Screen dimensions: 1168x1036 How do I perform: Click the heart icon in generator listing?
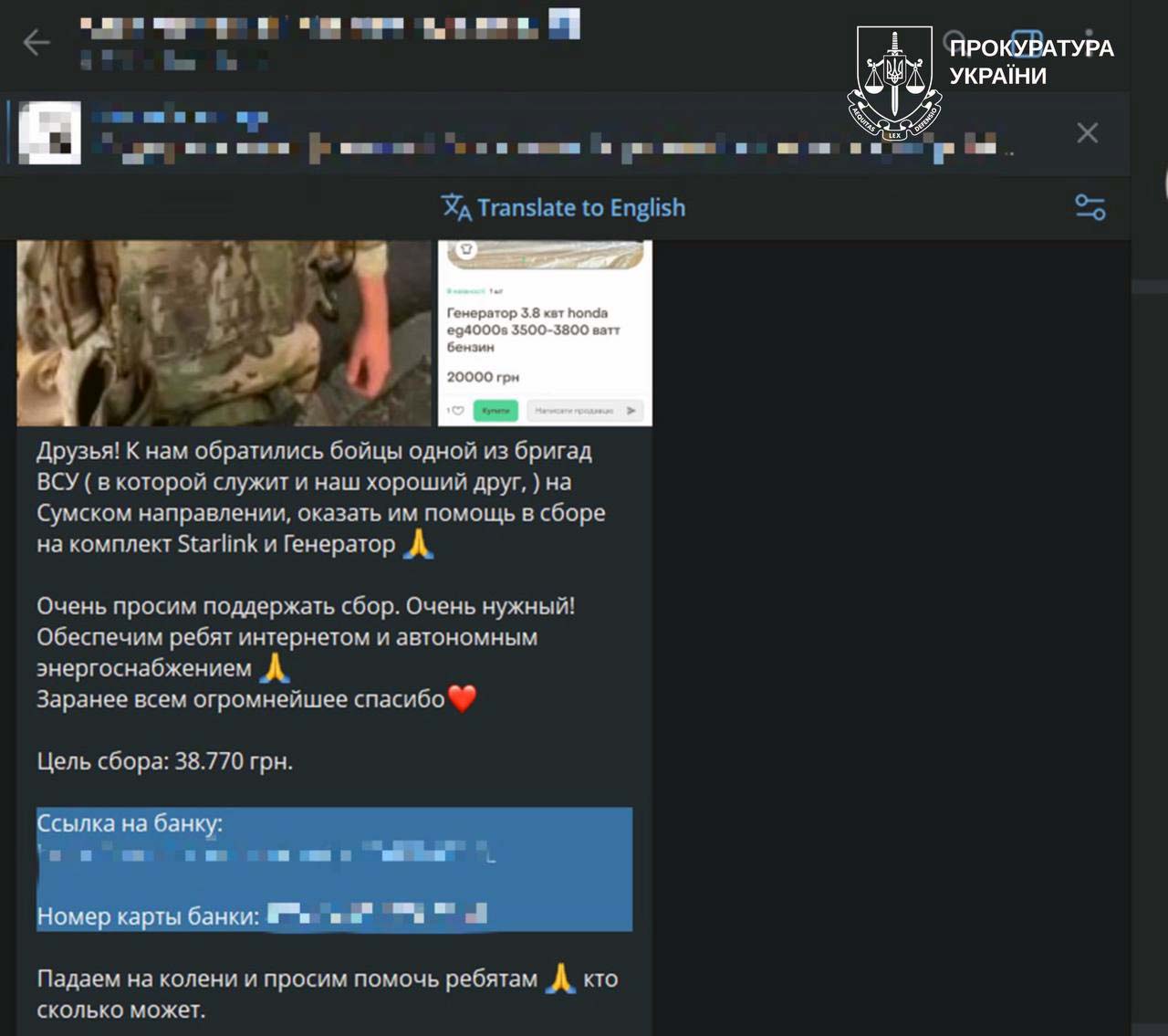point(456,411)
